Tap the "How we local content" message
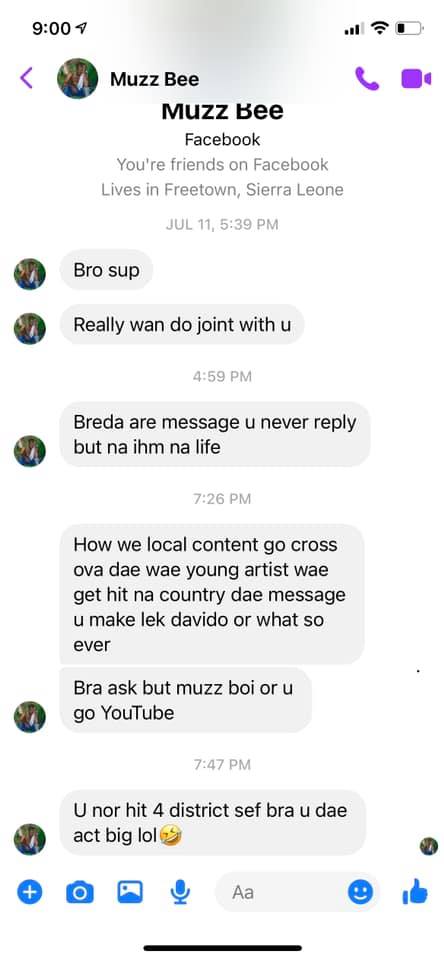The width and height of the screenshot is (444, 960). click(x=212, y=594)
